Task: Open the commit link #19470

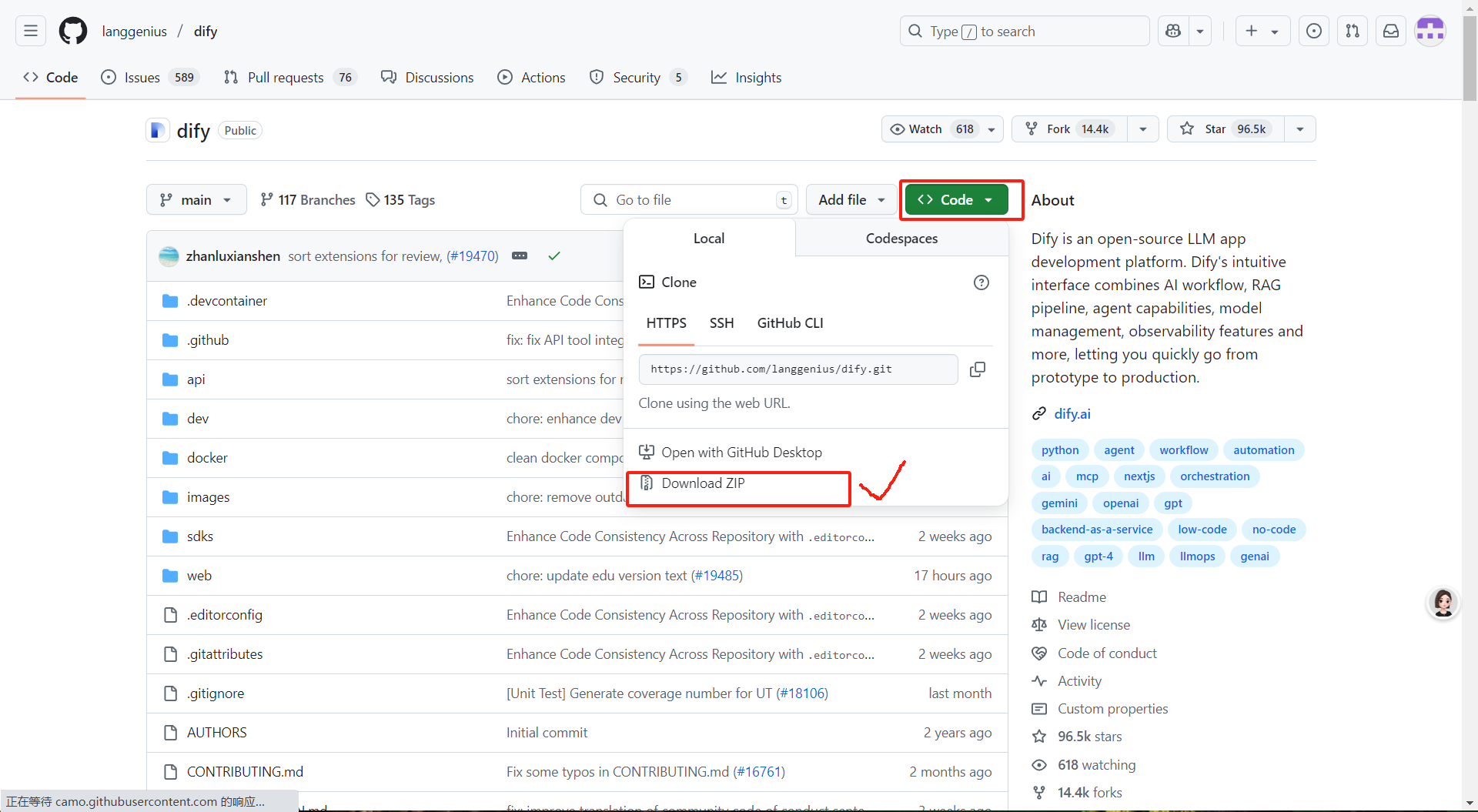Action: tap(473, 256)
